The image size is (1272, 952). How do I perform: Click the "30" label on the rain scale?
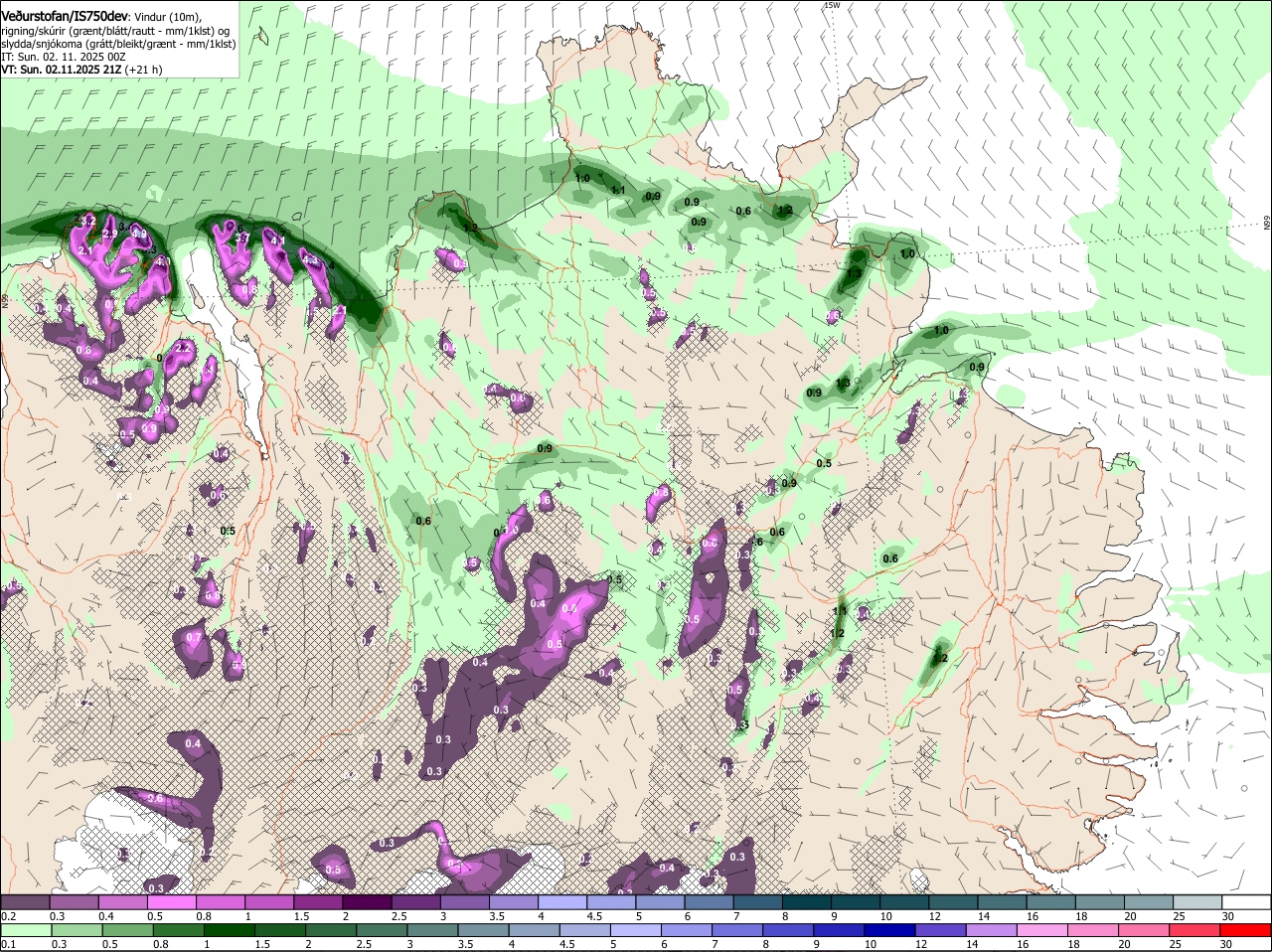[x=1226, y=944]
